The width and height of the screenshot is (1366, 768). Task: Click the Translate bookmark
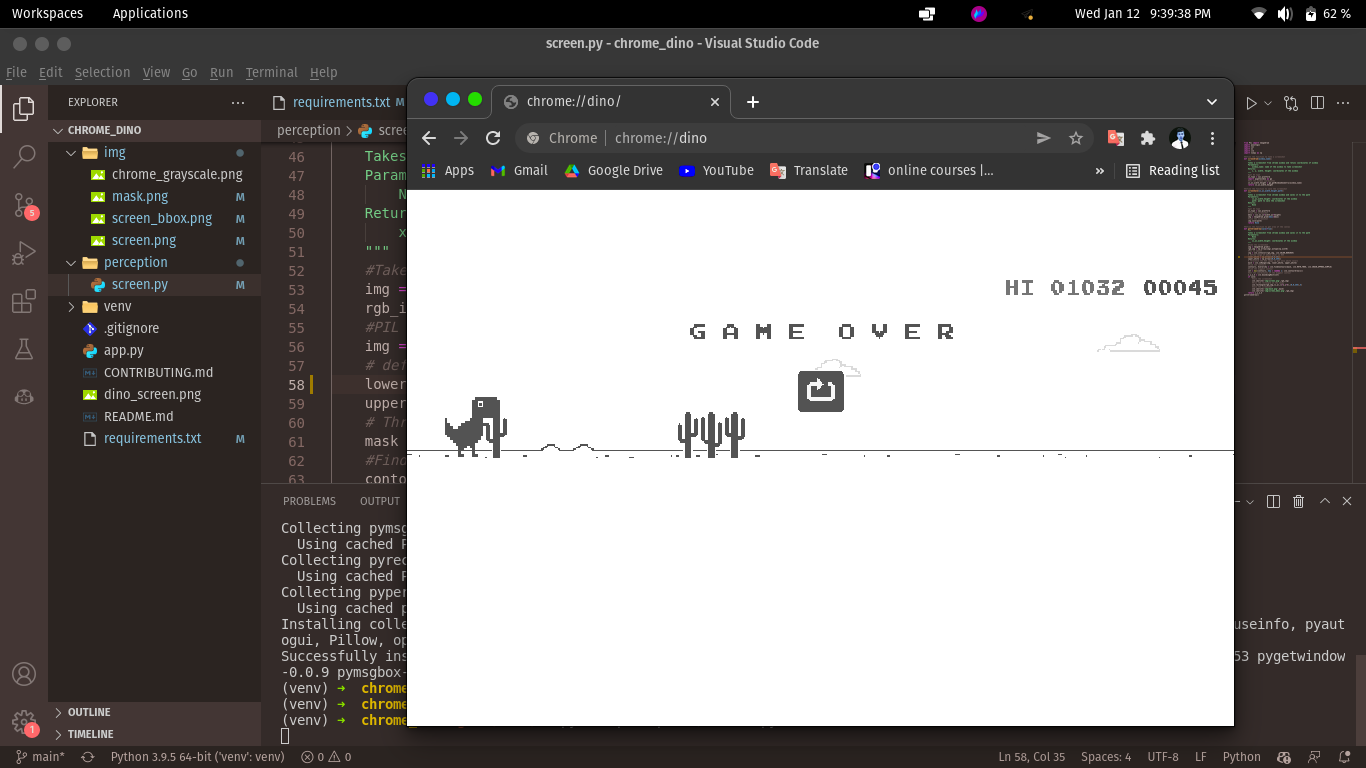[x=809, y=171]
